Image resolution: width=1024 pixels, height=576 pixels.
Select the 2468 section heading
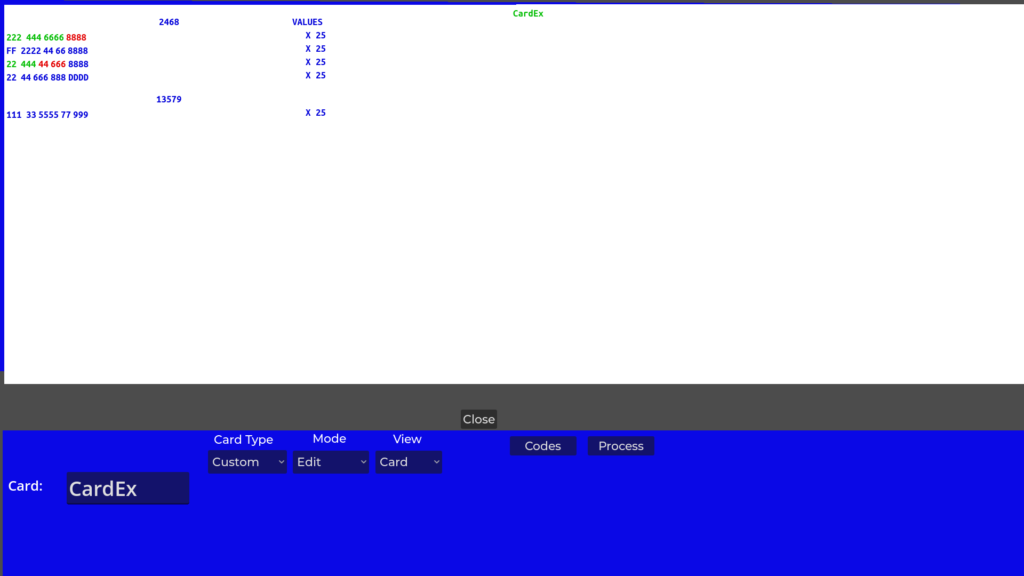tap(169, 22)
